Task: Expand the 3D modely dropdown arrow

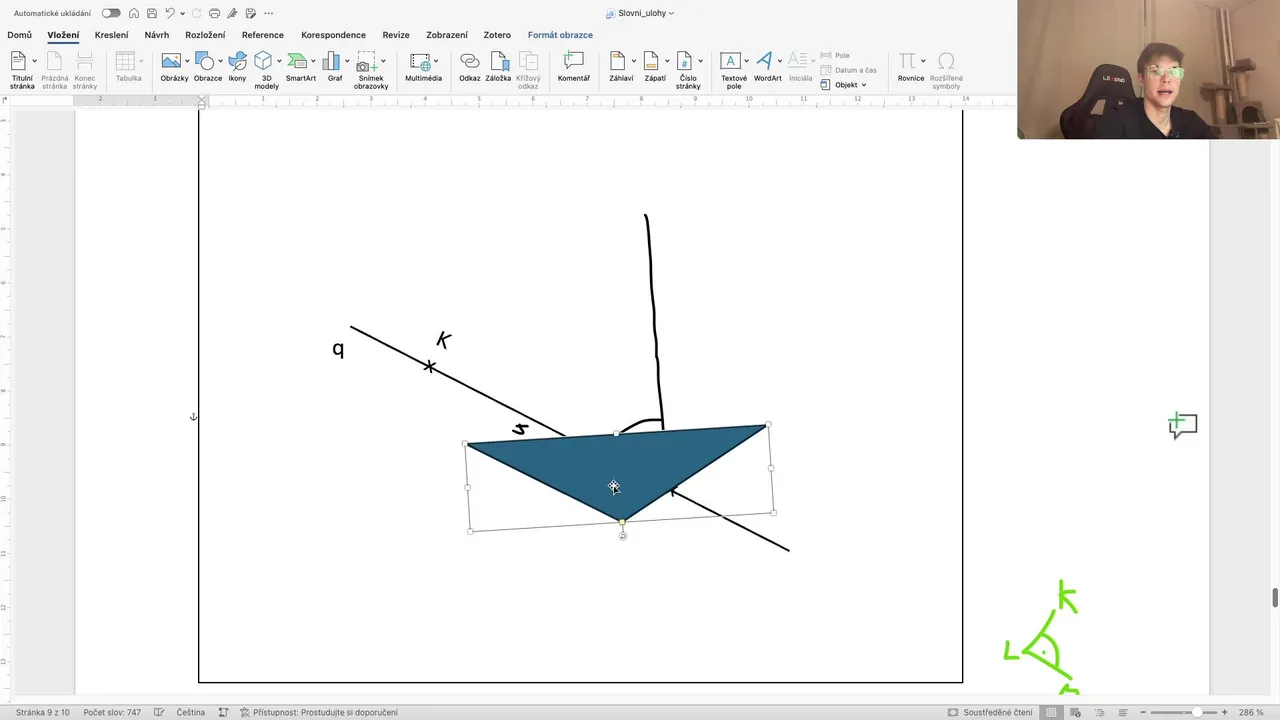Action: pos(279,61)
